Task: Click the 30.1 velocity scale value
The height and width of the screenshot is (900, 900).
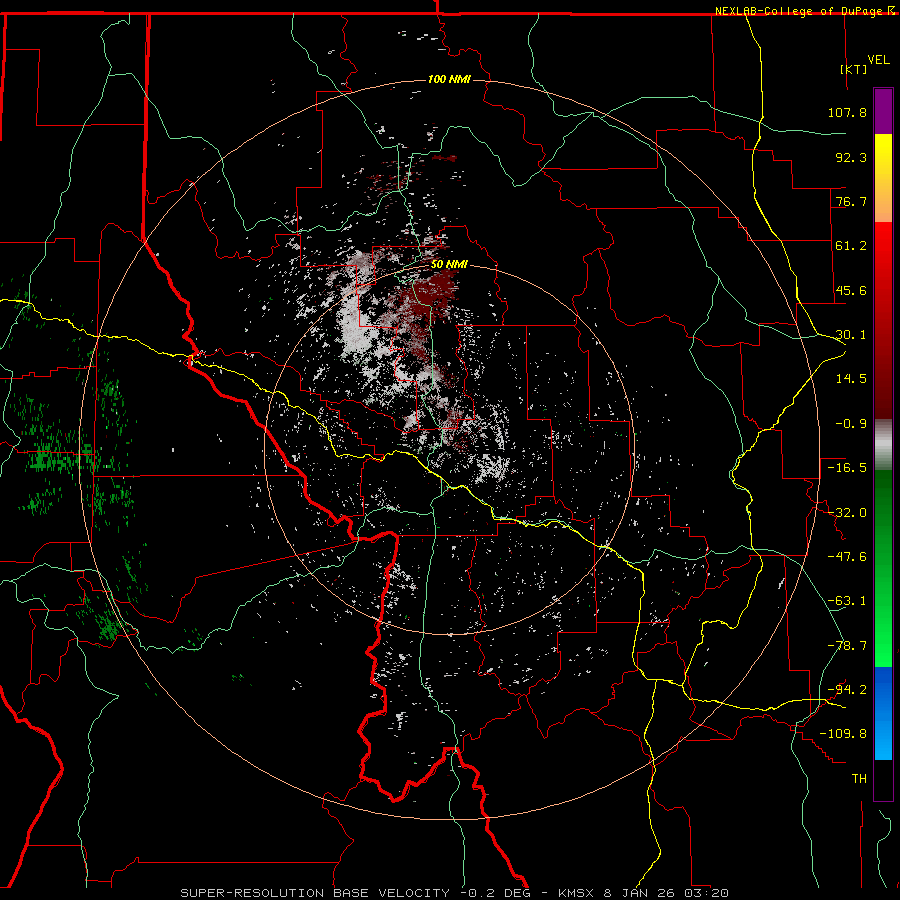Action: click(x=851, y=335)
